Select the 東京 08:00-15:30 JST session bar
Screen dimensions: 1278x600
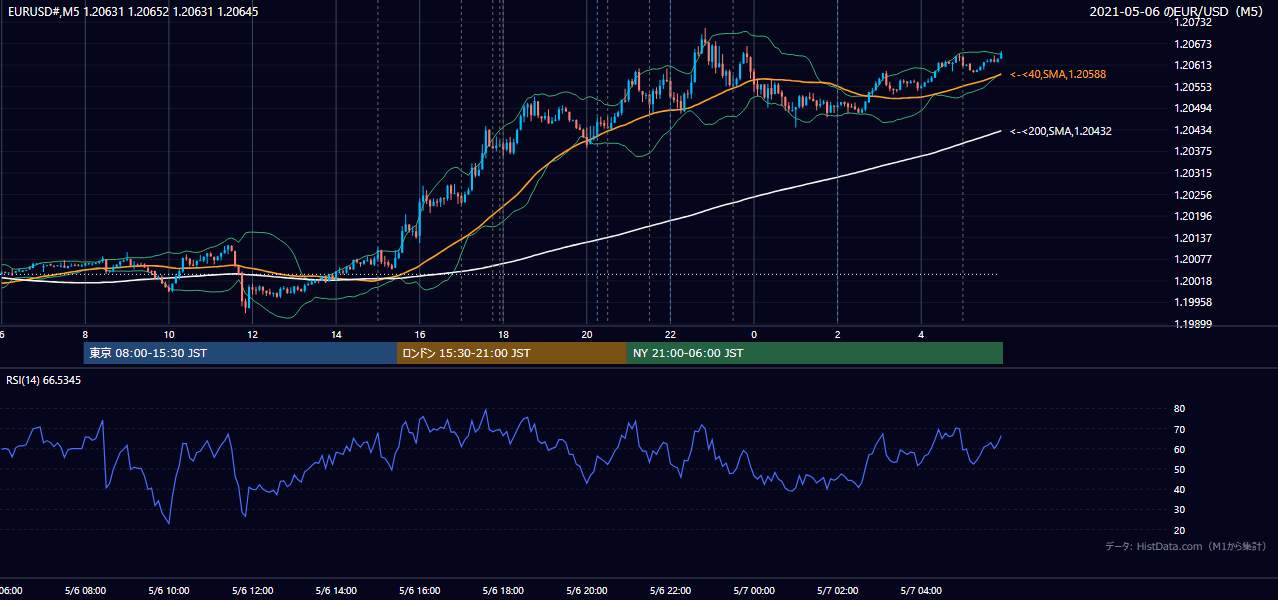[x=240, y=353]
